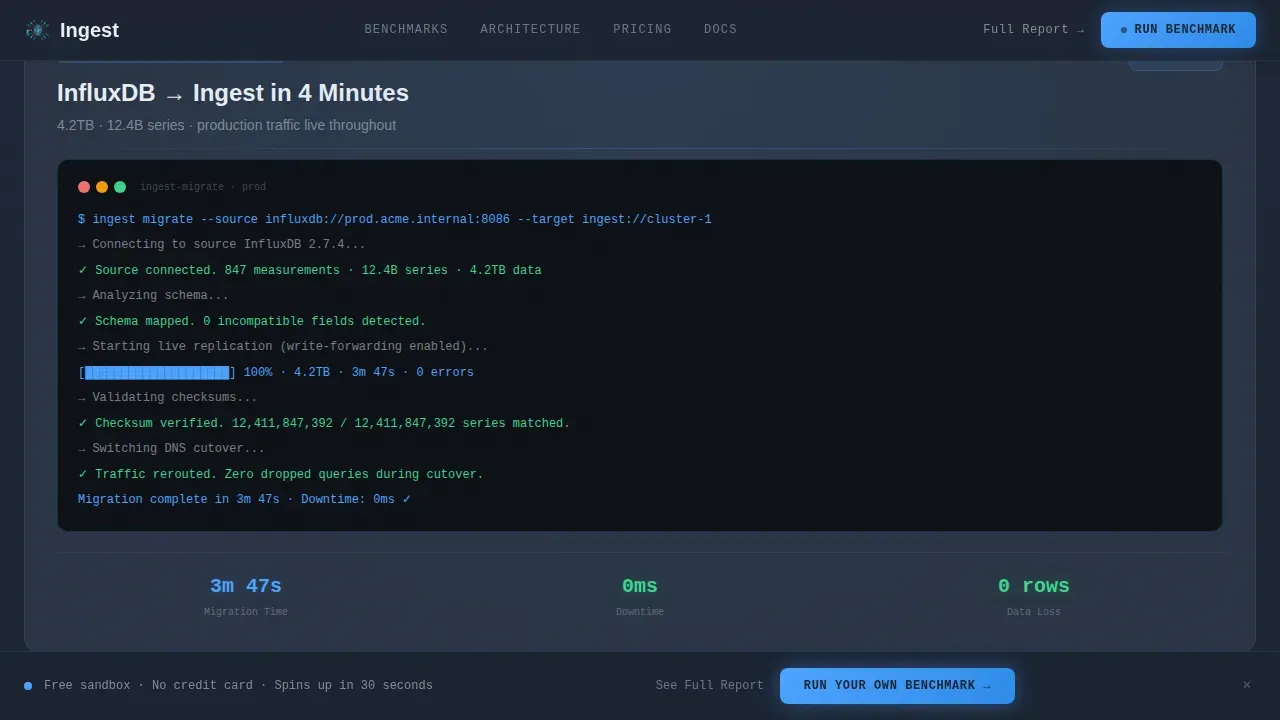Go to the Pricing page
The height and width of the screenshot is (720, 1280).
[x=642, y=29]
